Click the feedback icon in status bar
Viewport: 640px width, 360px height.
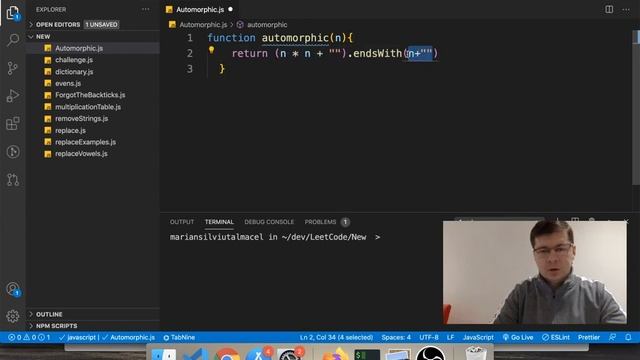point(612,337)
